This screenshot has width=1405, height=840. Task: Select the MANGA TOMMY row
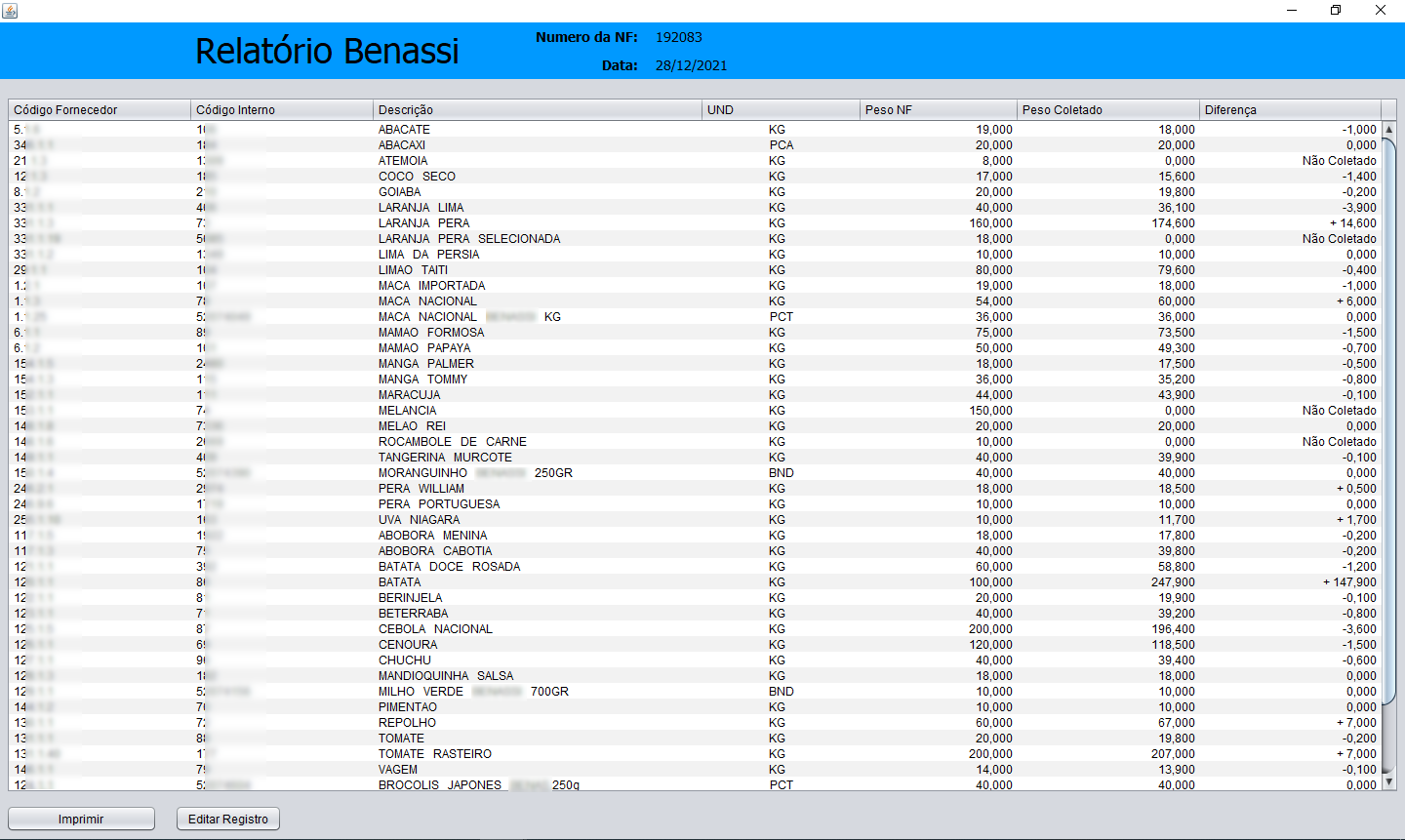(x=695, y=380)
